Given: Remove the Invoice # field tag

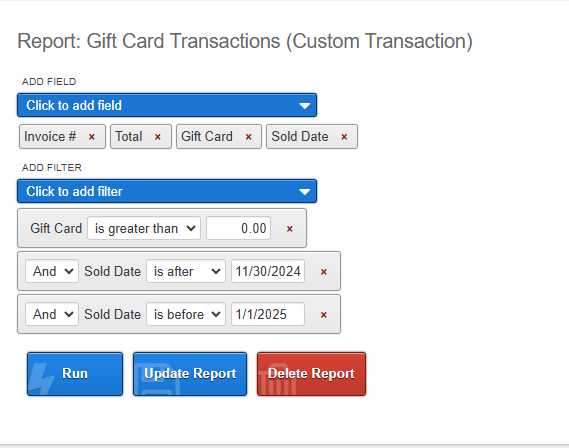Looking at the screenshot, I should pos(92,137).
